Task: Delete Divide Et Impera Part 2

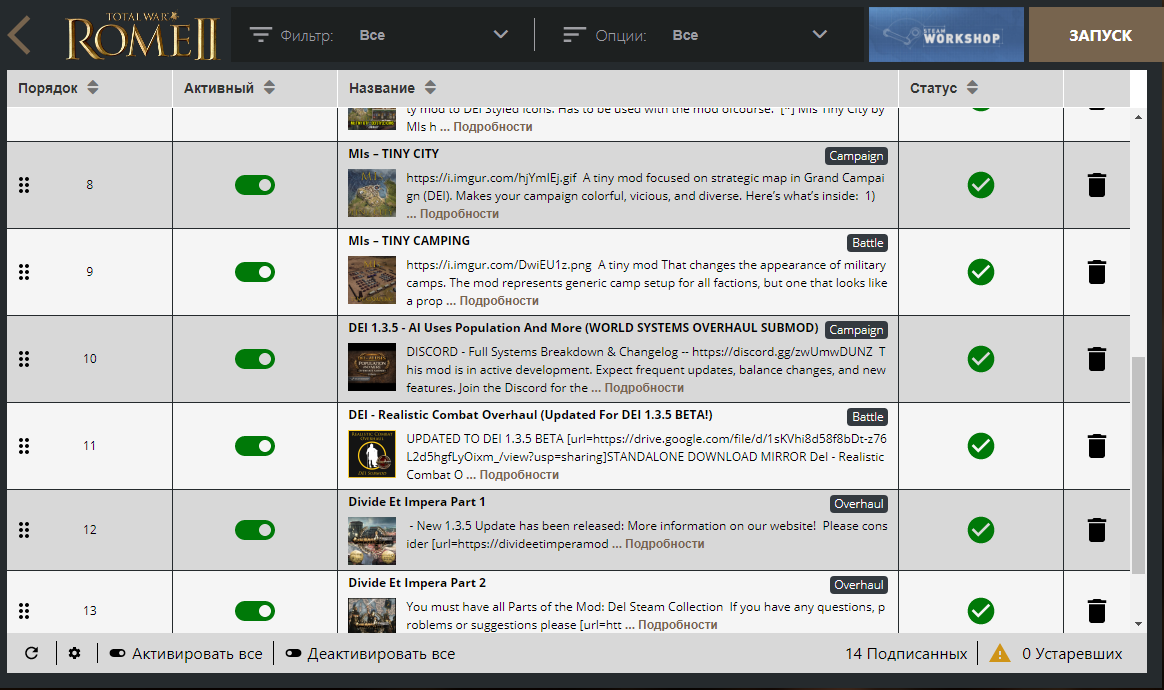Action: pos(1096,611)
